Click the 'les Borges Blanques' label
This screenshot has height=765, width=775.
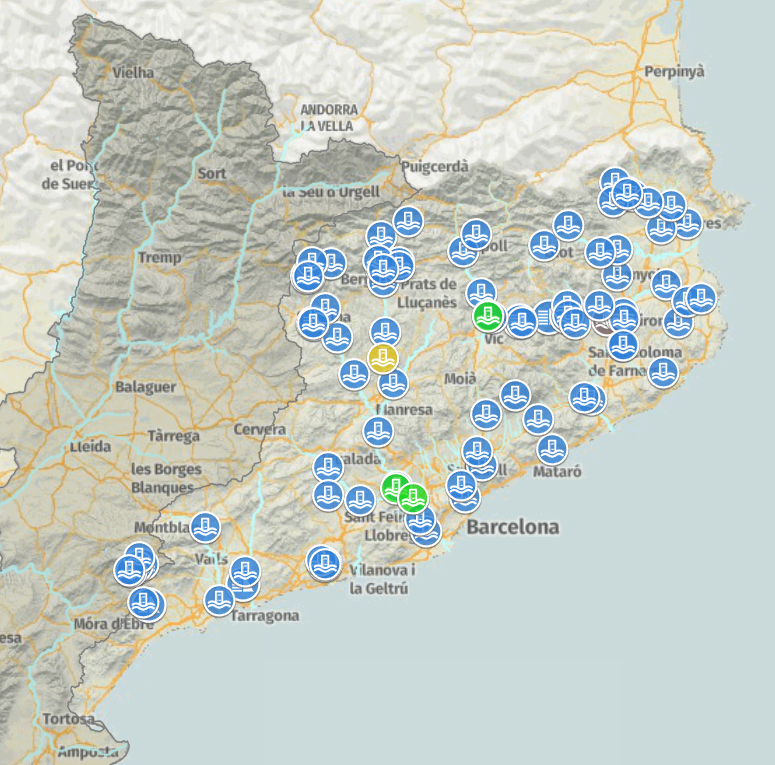click(x=166, y=478)
